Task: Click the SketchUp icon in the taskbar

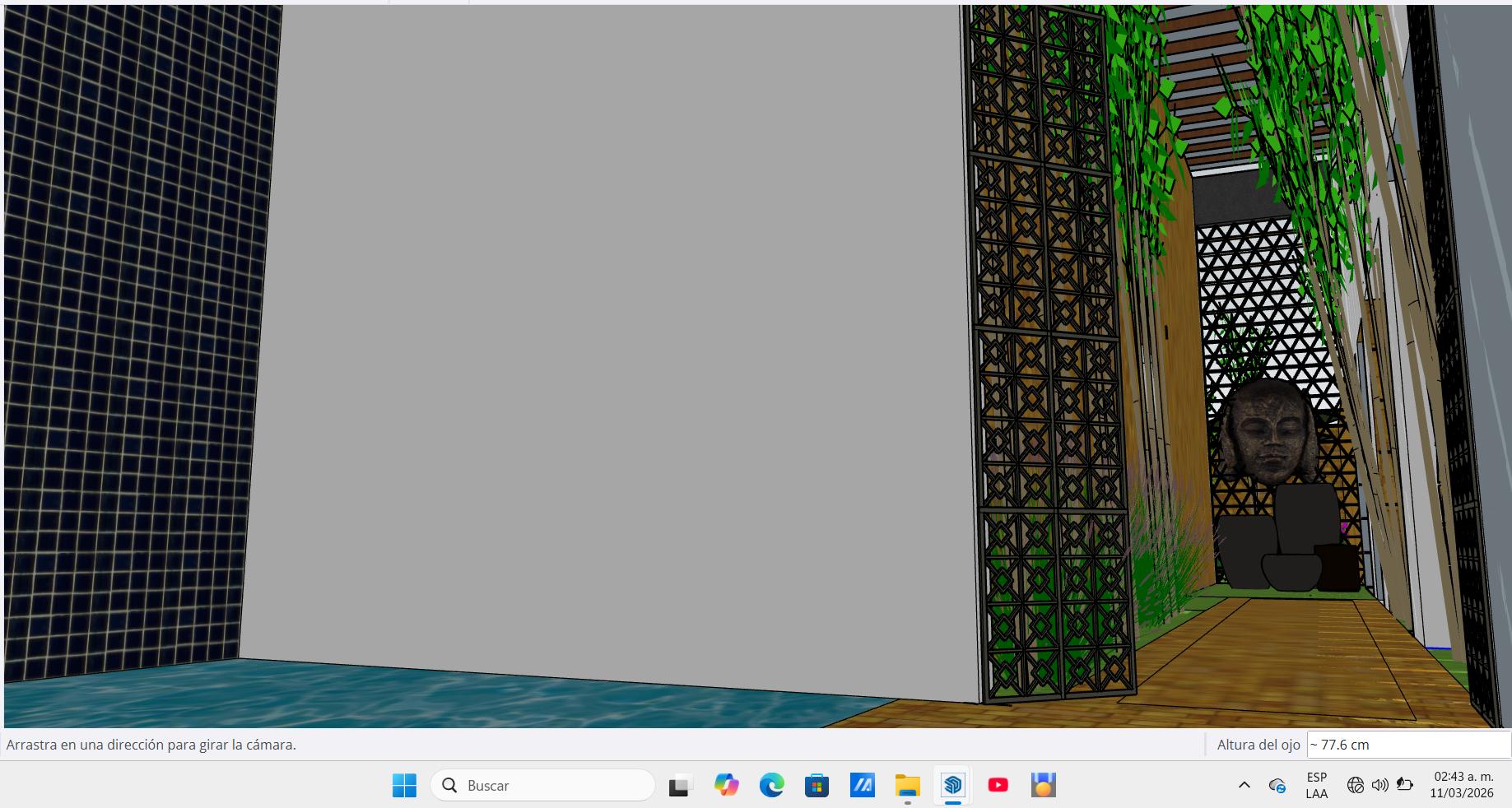Action: pos(952,786)
